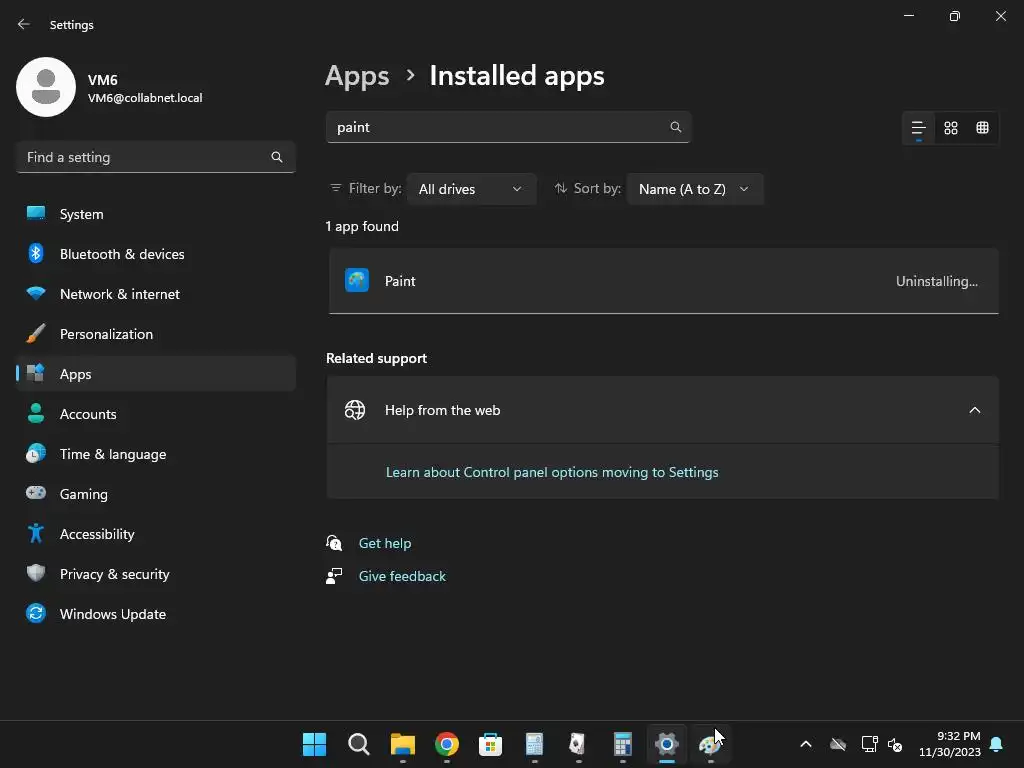Go back with the Settings back arrow
The width and height of the screenshot is (1024, 768).
tap(24, 24)
